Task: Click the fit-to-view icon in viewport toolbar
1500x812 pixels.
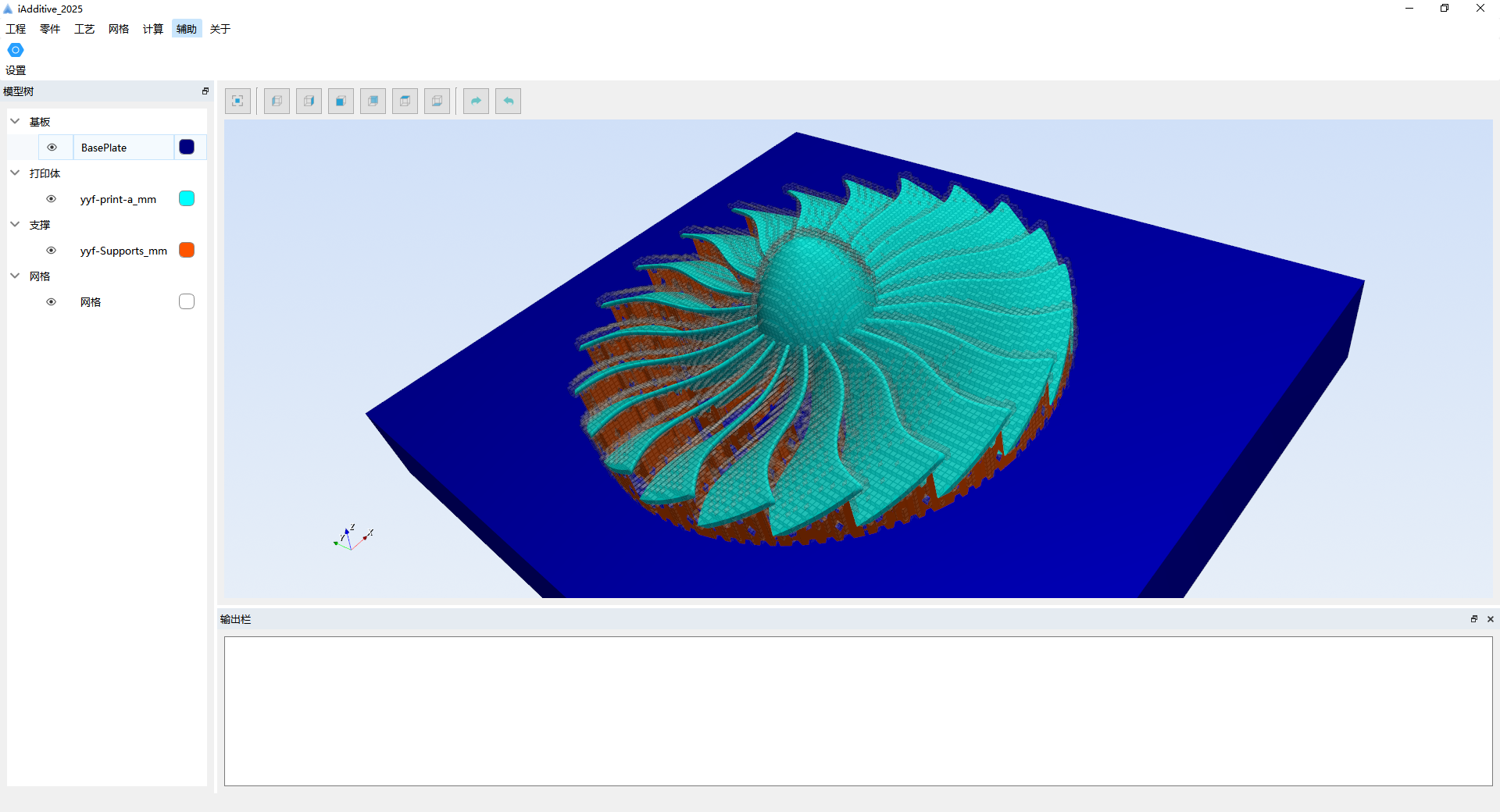Action: (x=237, y=101)
